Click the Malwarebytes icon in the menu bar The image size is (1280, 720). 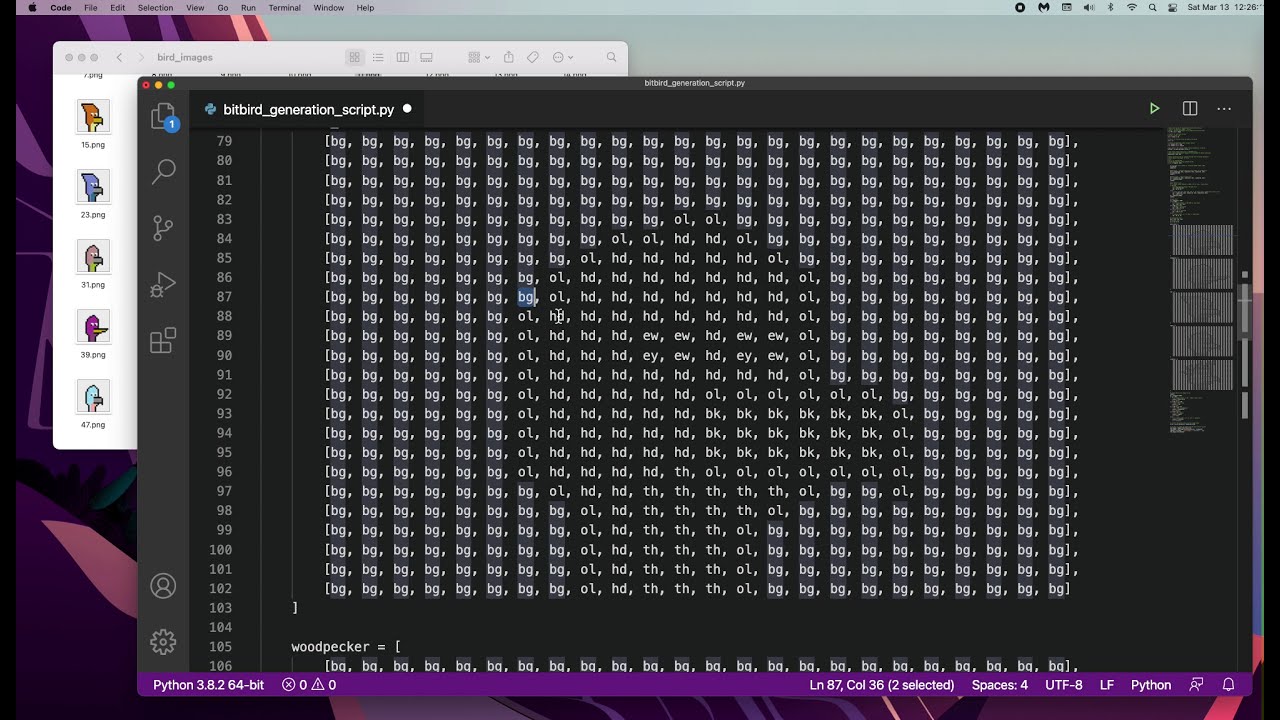[1044, 7]
